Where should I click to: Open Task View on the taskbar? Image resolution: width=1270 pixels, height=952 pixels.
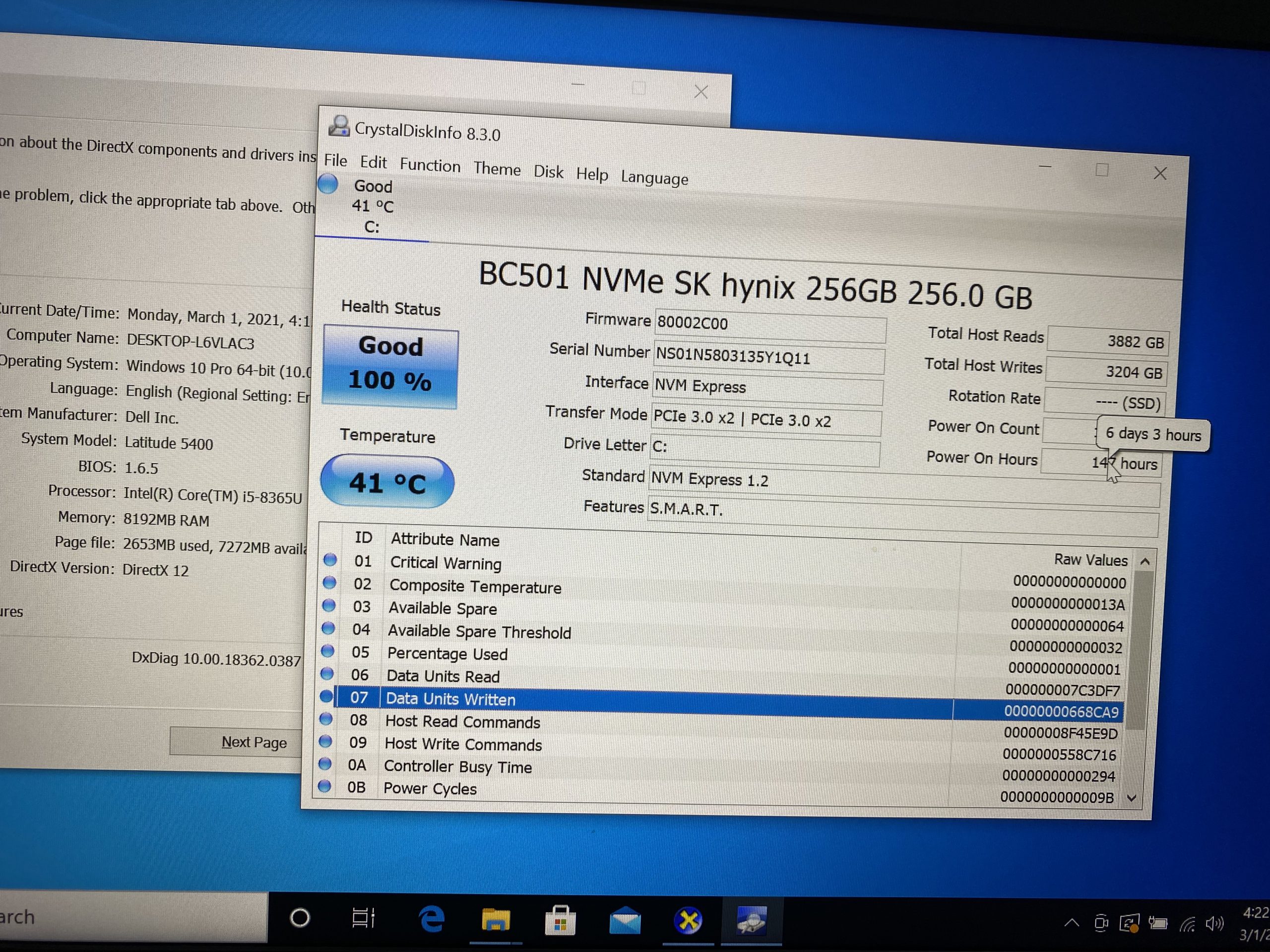(364, 918)
